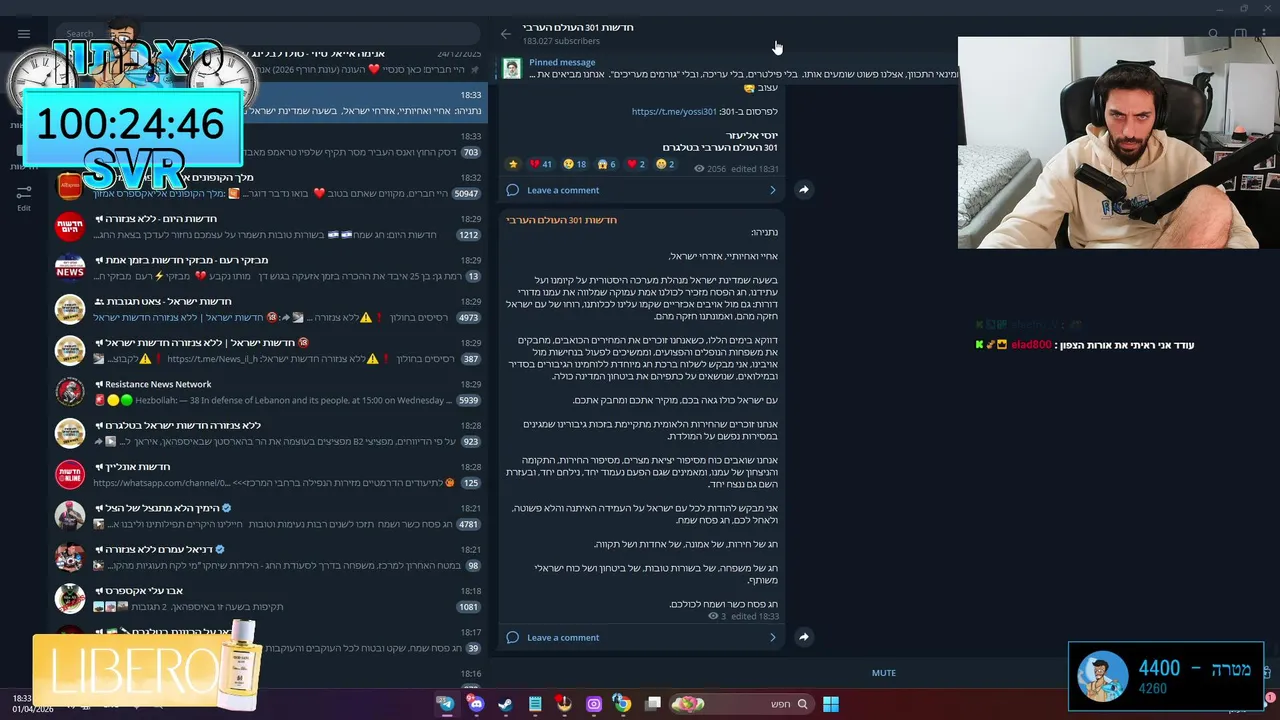The image size is (1280, 720).
Task: Click the Resistance News Network avatar
Action: 70,392
